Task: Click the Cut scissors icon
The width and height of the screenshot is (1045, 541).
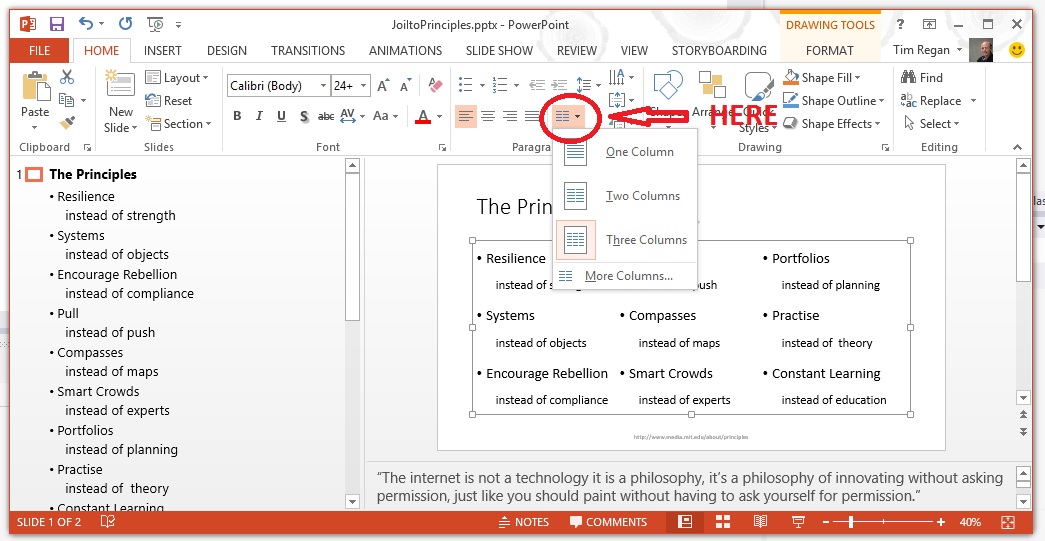Action: [67, 77]
